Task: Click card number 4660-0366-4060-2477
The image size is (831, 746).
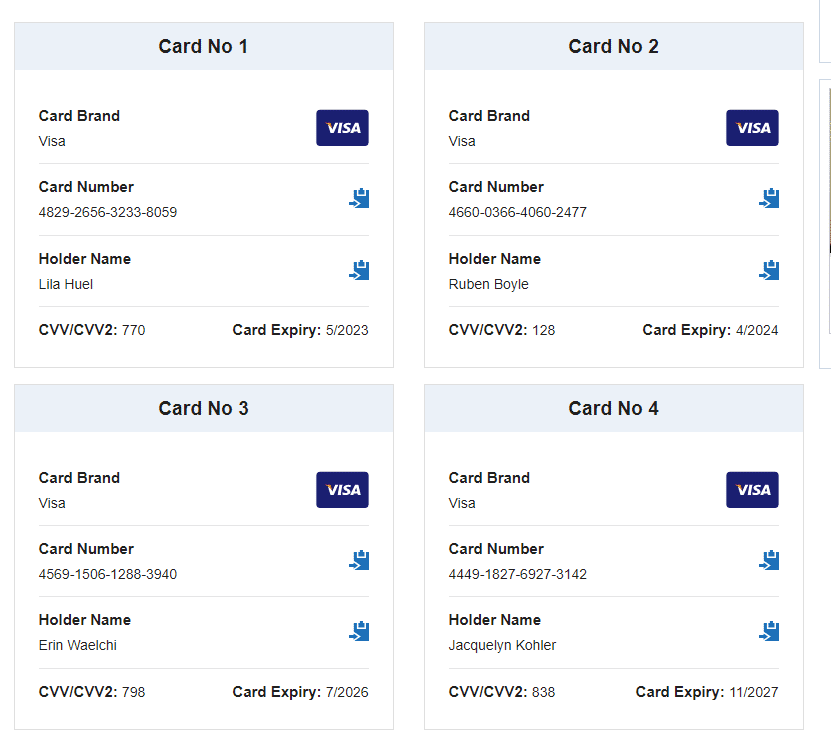Action: pyautogui.click(x=518, y=212)
